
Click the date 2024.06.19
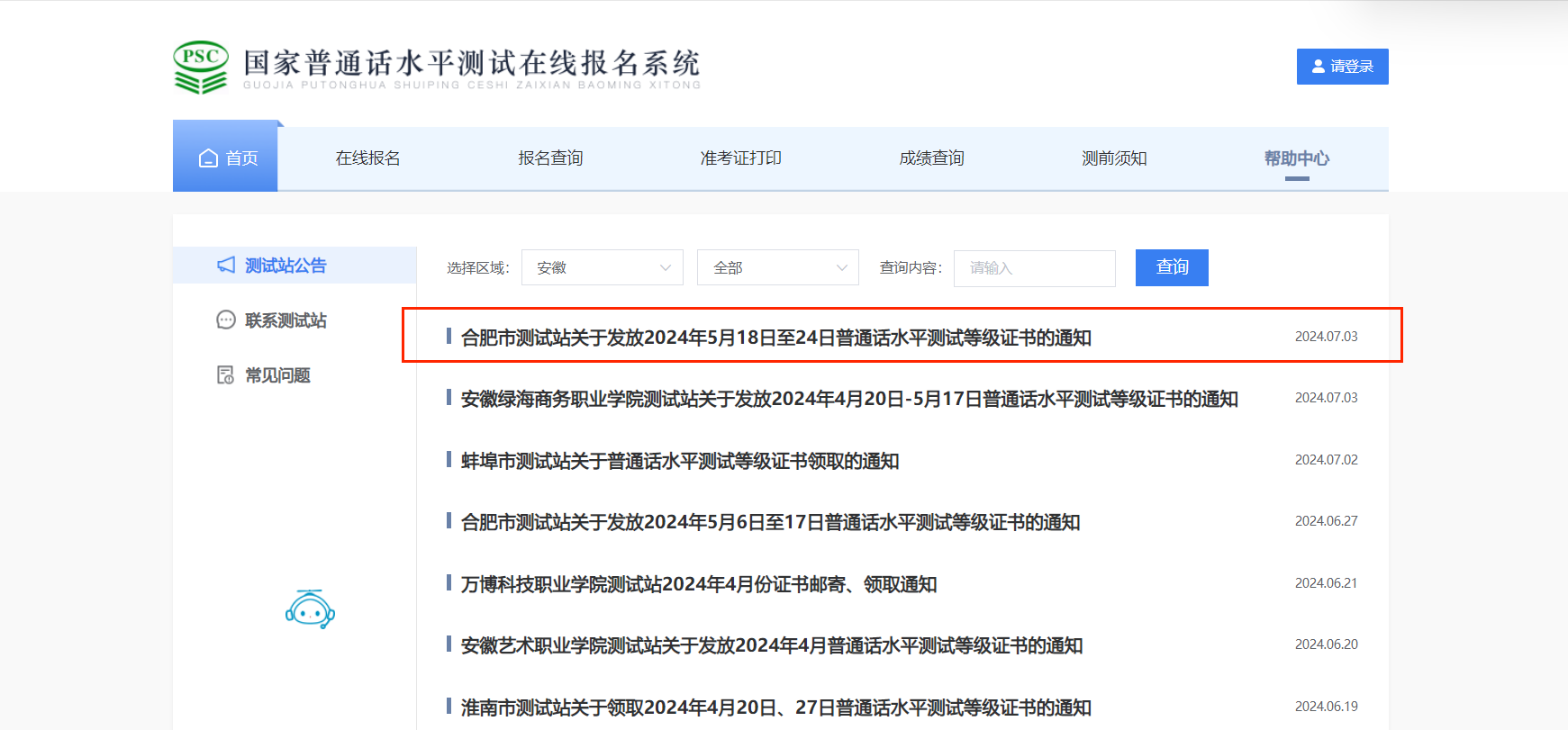[x=1326, y=707]
